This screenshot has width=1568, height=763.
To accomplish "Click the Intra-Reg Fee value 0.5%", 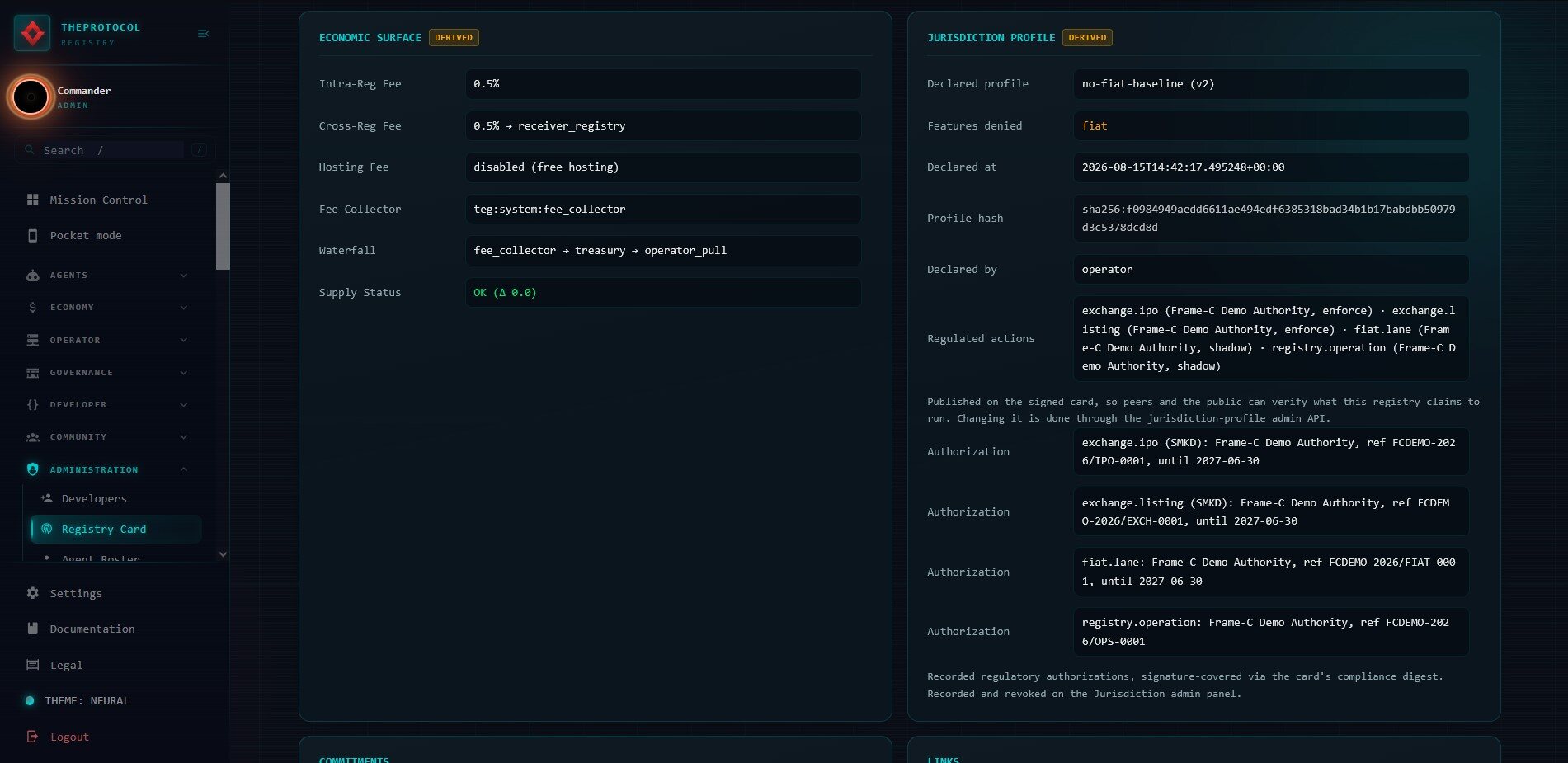I will tap(663, 84).
